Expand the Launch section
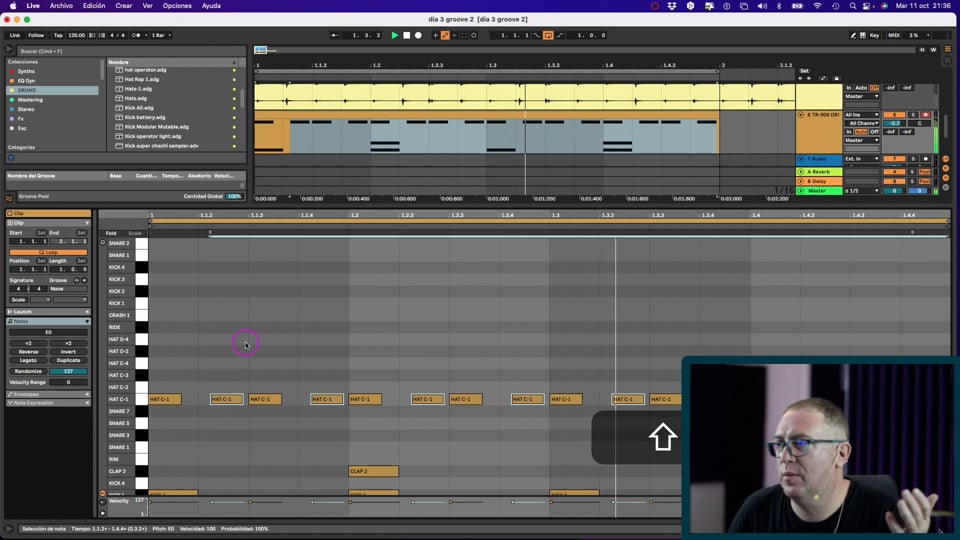This screenshot has width=960, height=540. (x=48, y=312)
